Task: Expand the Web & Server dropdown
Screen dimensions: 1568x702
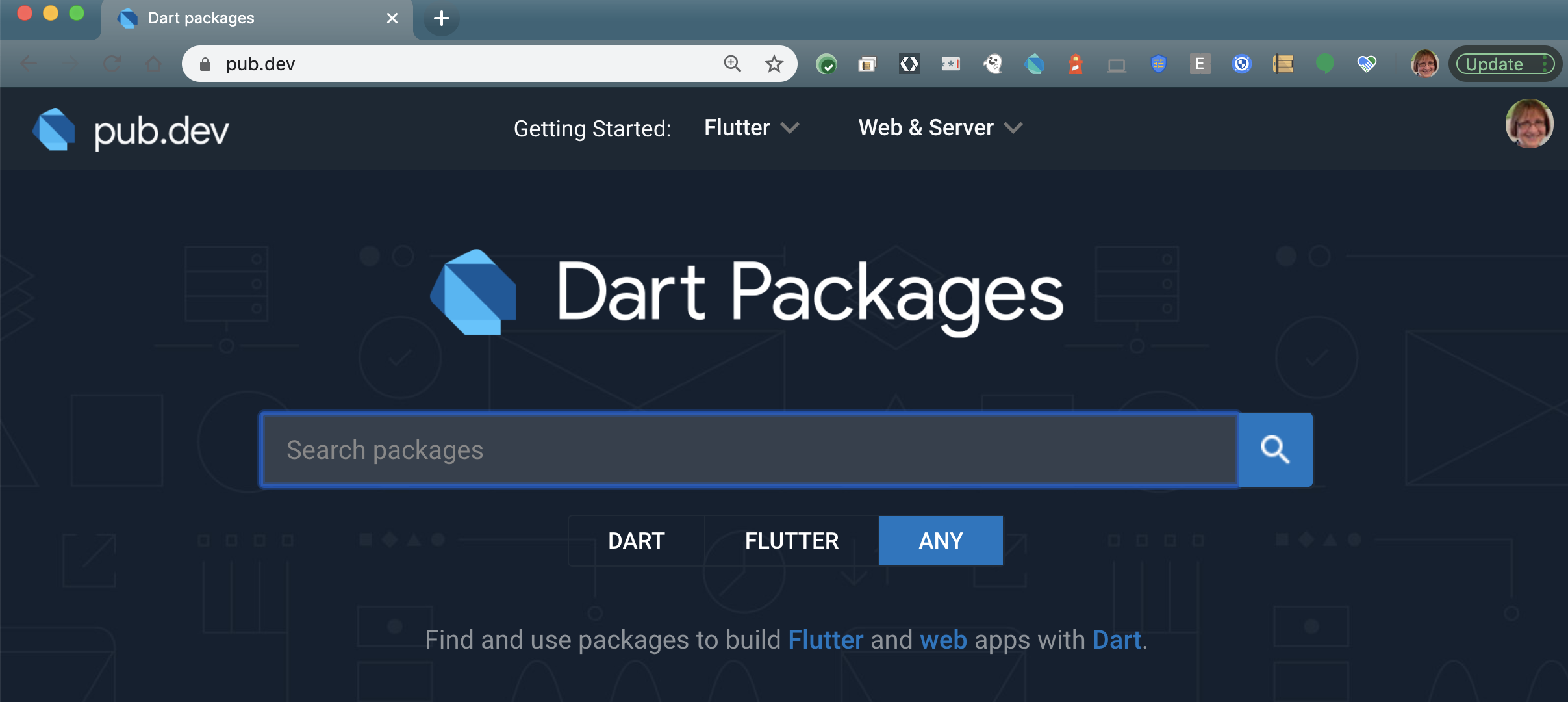Action: pyautogui.click(x=940, y=127)
